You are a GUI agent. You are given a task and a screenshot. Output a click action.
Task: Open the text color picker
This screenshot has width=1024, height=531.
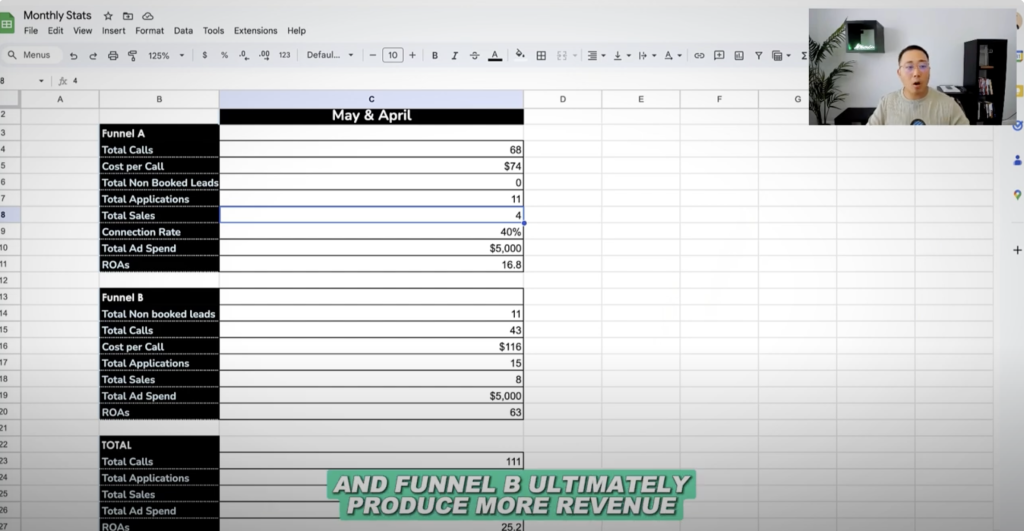click(x=495, y=55)
